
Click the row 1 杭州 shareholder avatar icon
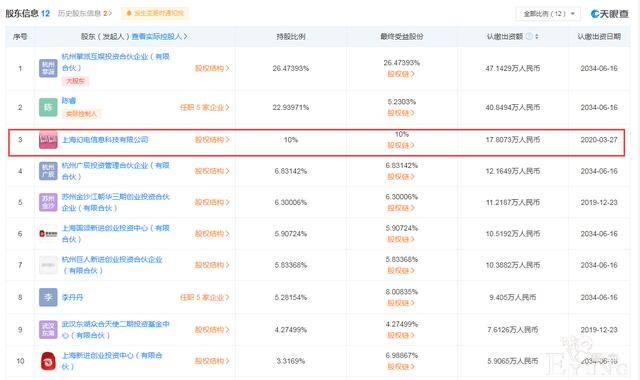[48, 68]
